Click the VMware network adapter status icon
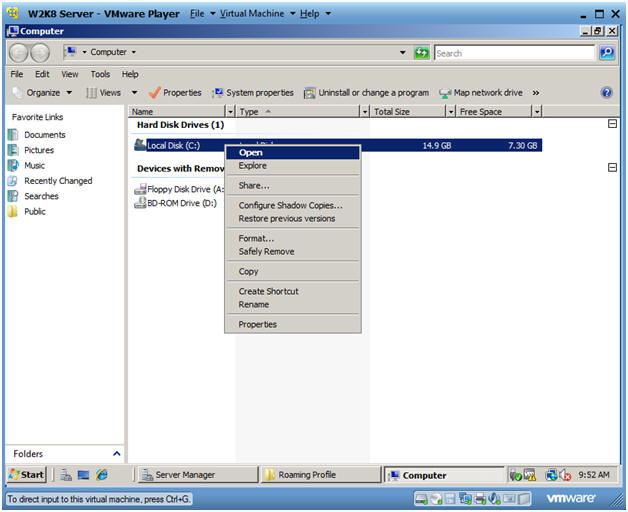The width and height of the screenshot is (628, 512). point(465,499)
